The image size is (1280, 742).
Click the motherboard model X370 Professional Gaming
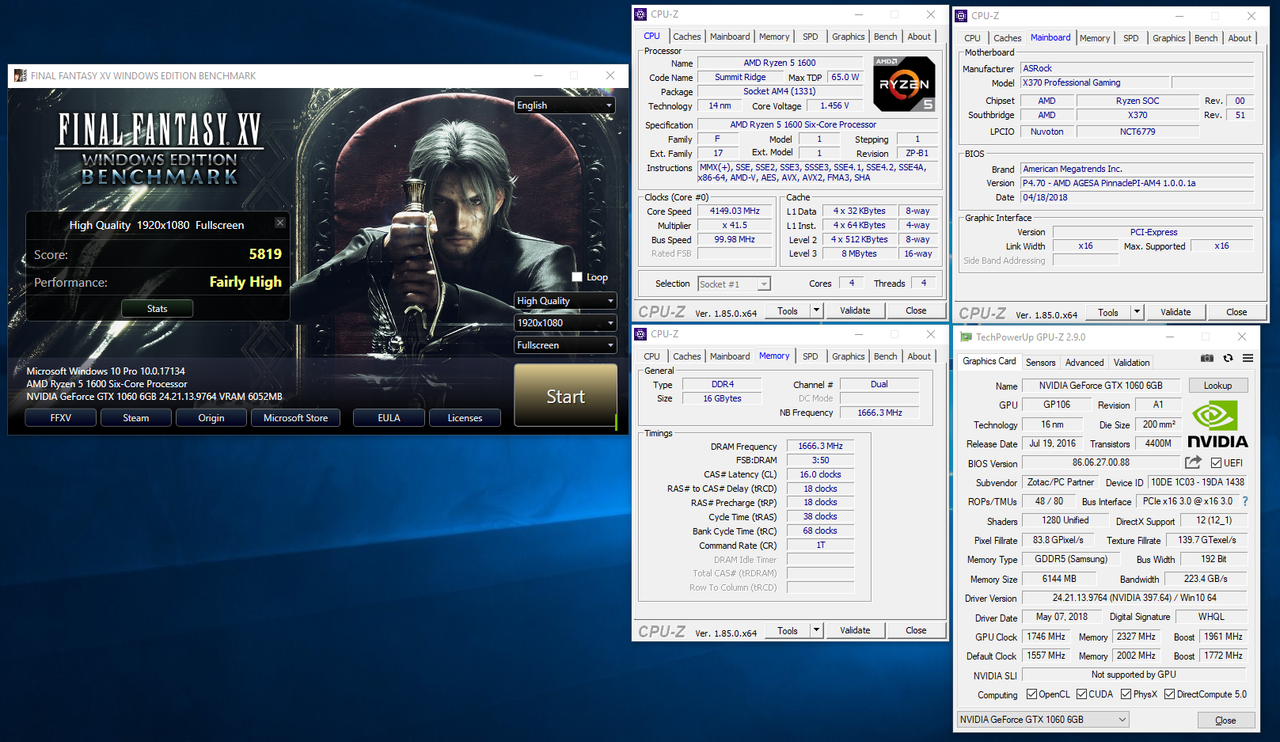1094,83
